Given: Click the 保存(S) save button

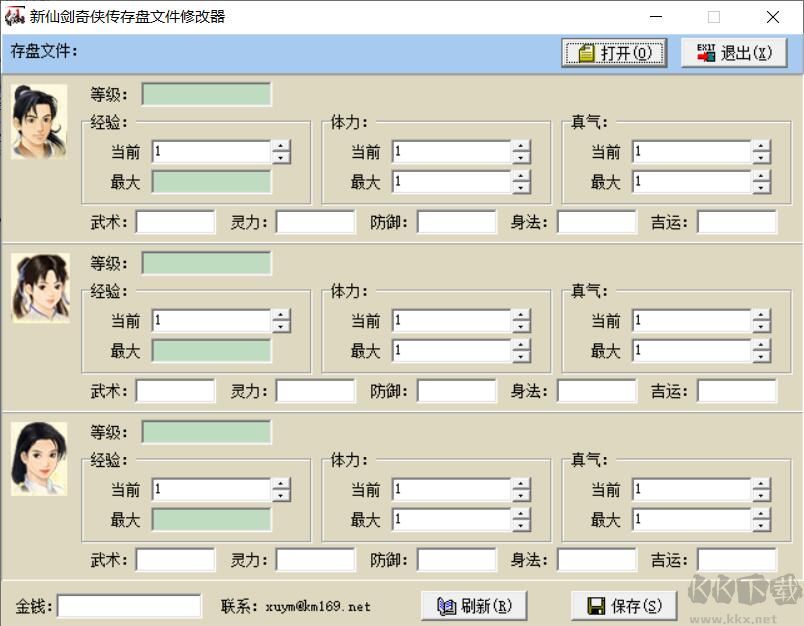Looking at the screenshot, I should click(624, 605).
